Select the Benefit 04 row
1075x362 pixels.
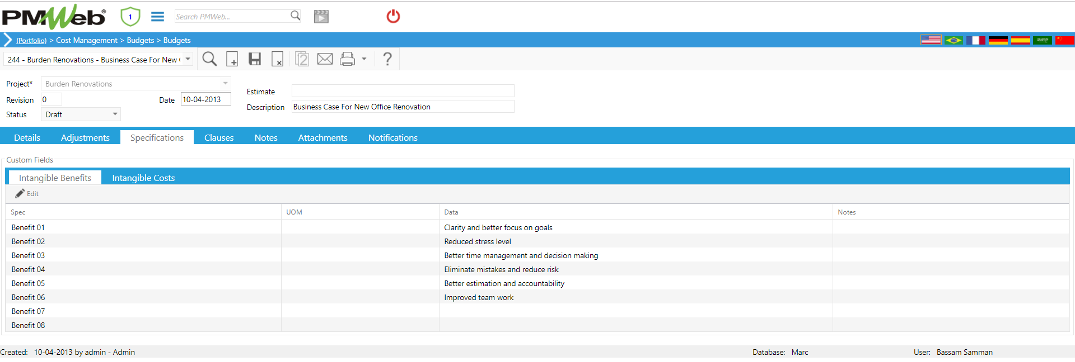pyautogui.click(x=537, y=269)
